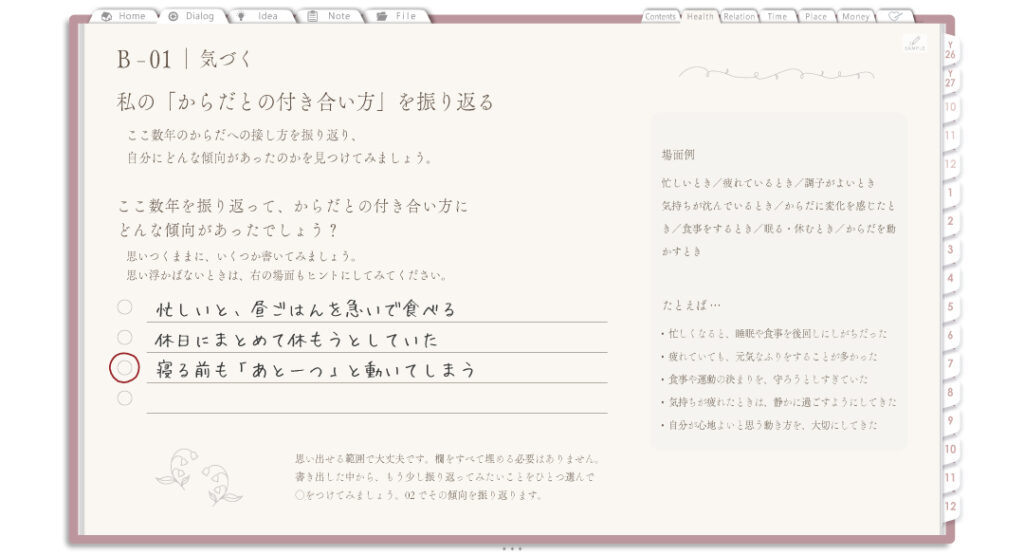Go to the Contents tab
The image size is (1024, 555).
pyautogui.click(x=660, y=16)
